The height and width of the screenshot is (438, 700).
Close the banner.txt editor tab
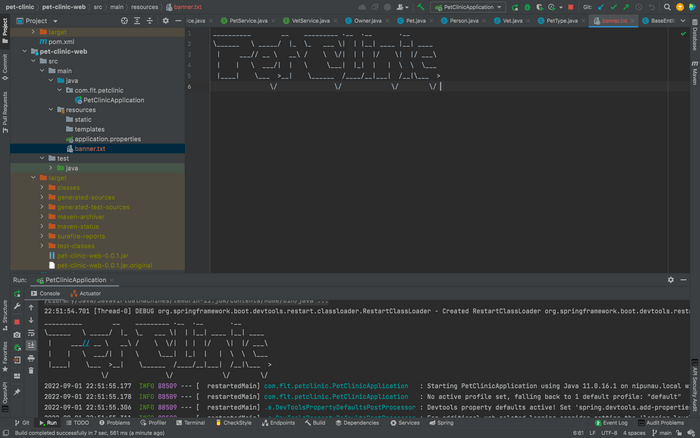click(x=633, y=21)
